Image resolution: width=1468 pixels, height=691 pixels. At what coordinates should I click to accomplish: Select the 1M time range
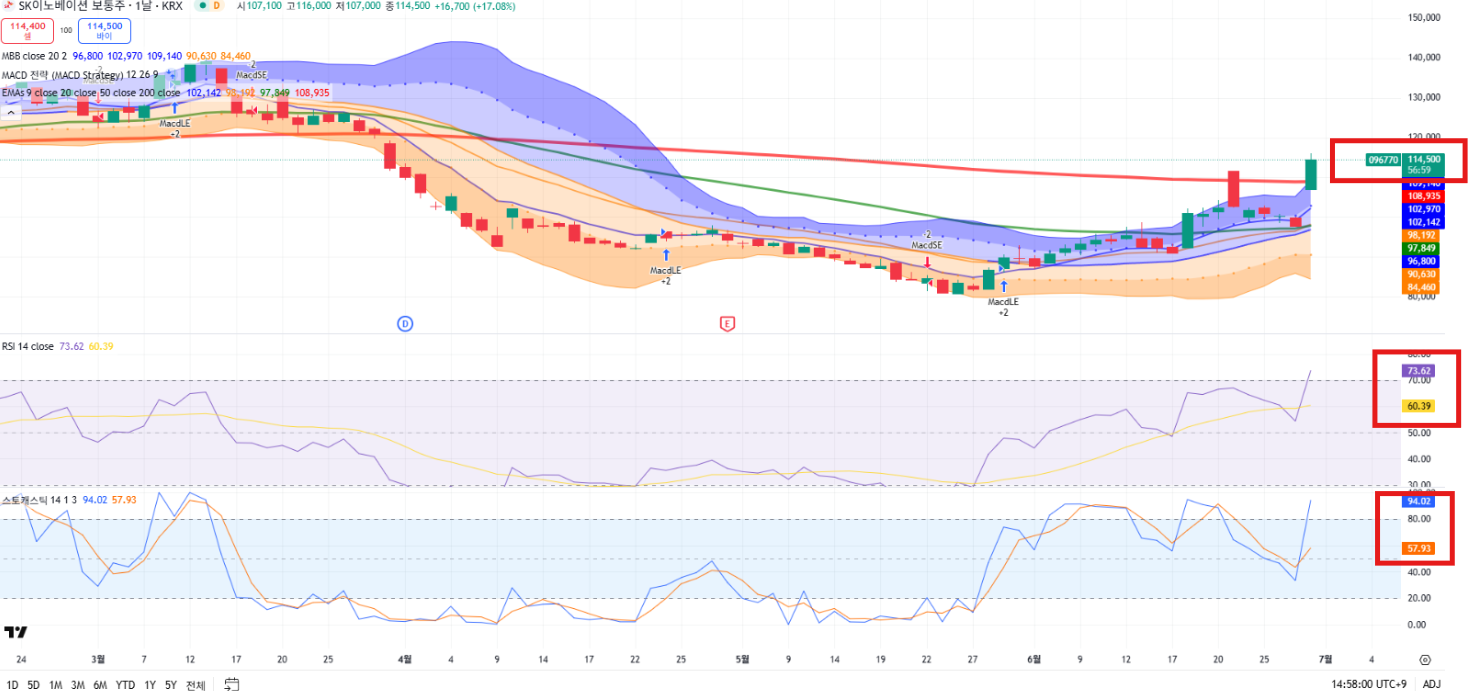pyautogui.click(x=56, y=685)
